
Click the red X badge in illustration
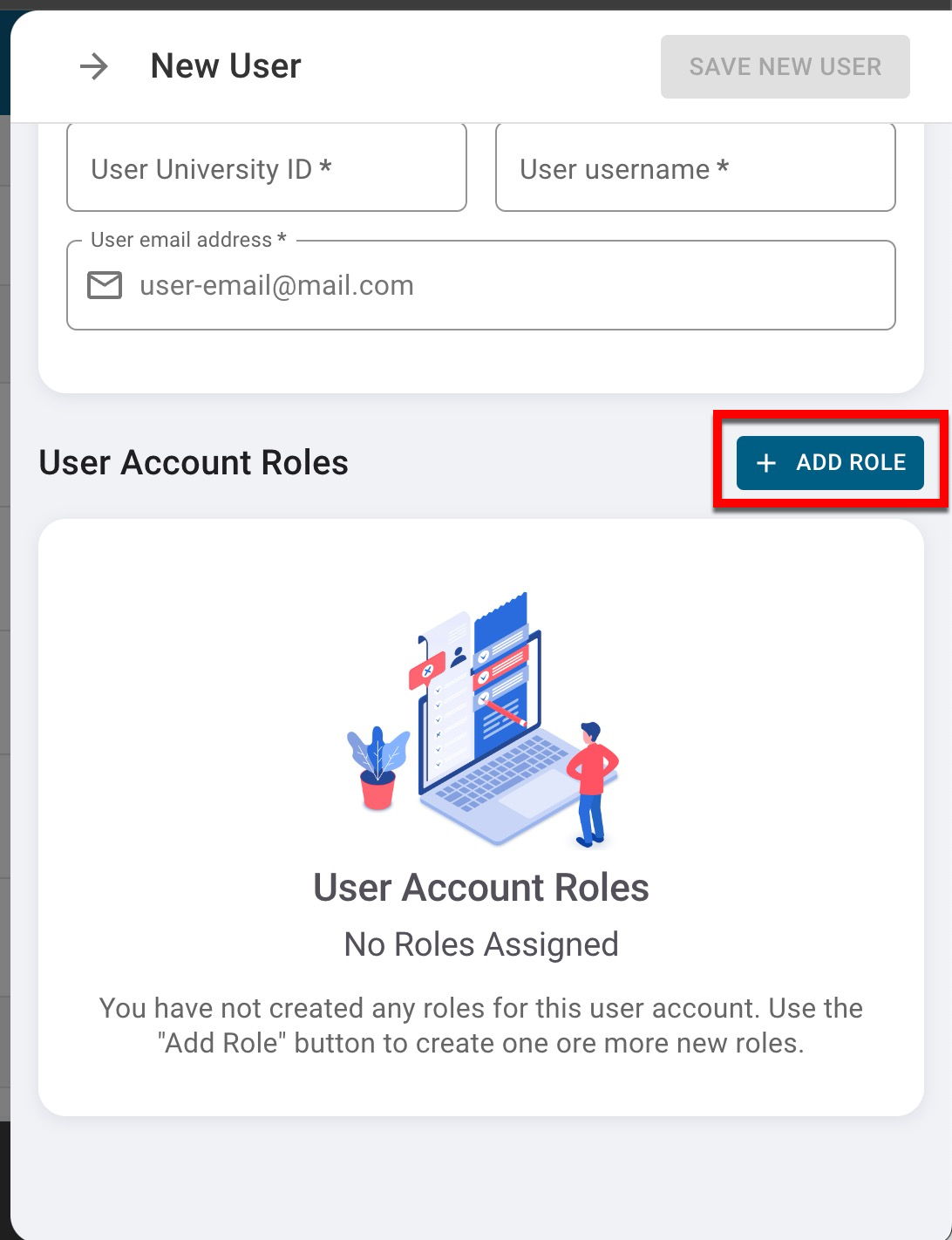point(427,671)
